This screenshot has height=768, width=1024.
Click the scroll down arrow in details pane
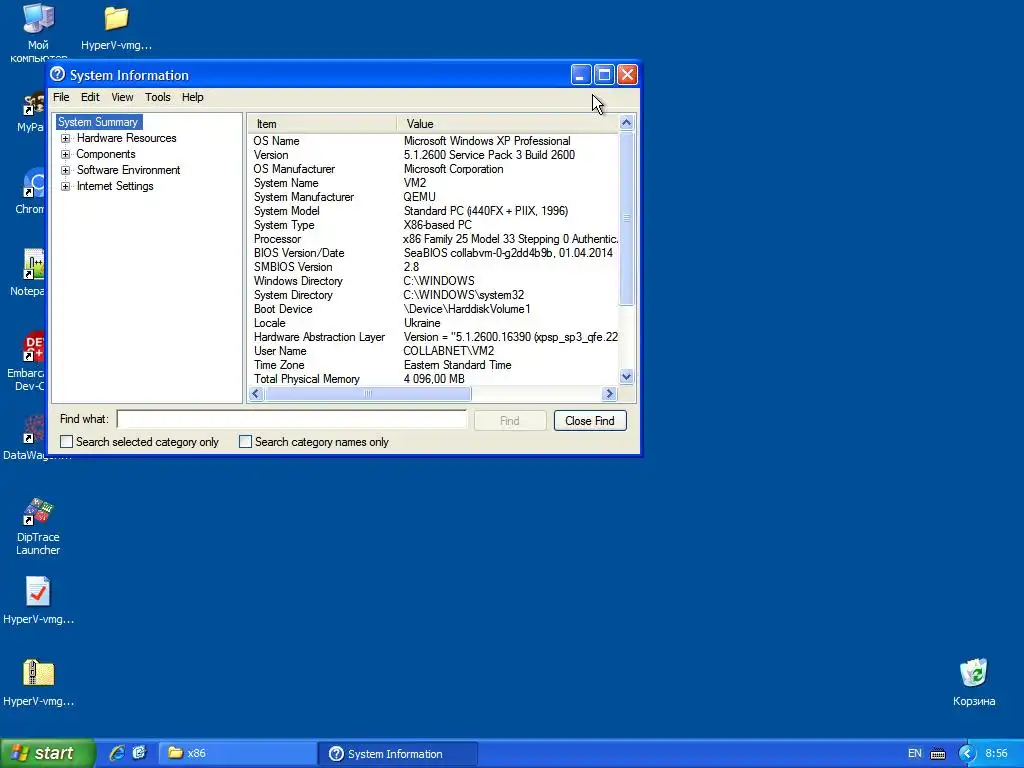pos(626,377)
